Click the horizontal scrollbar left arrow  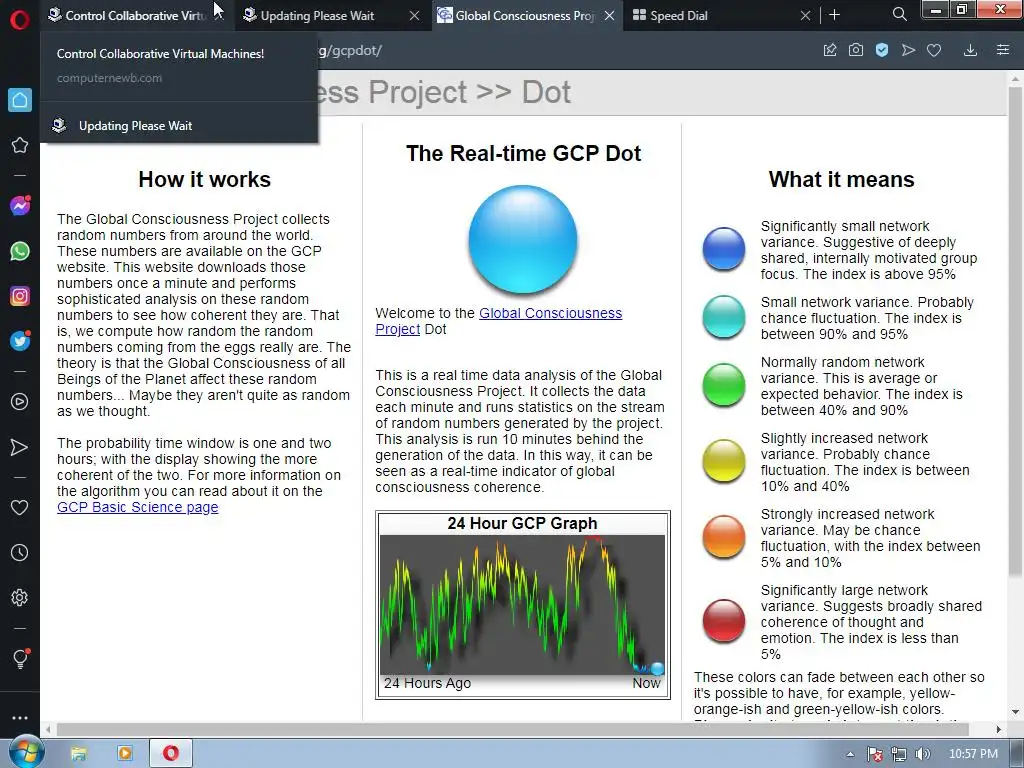pyautogui.click(x=48, y=729)
